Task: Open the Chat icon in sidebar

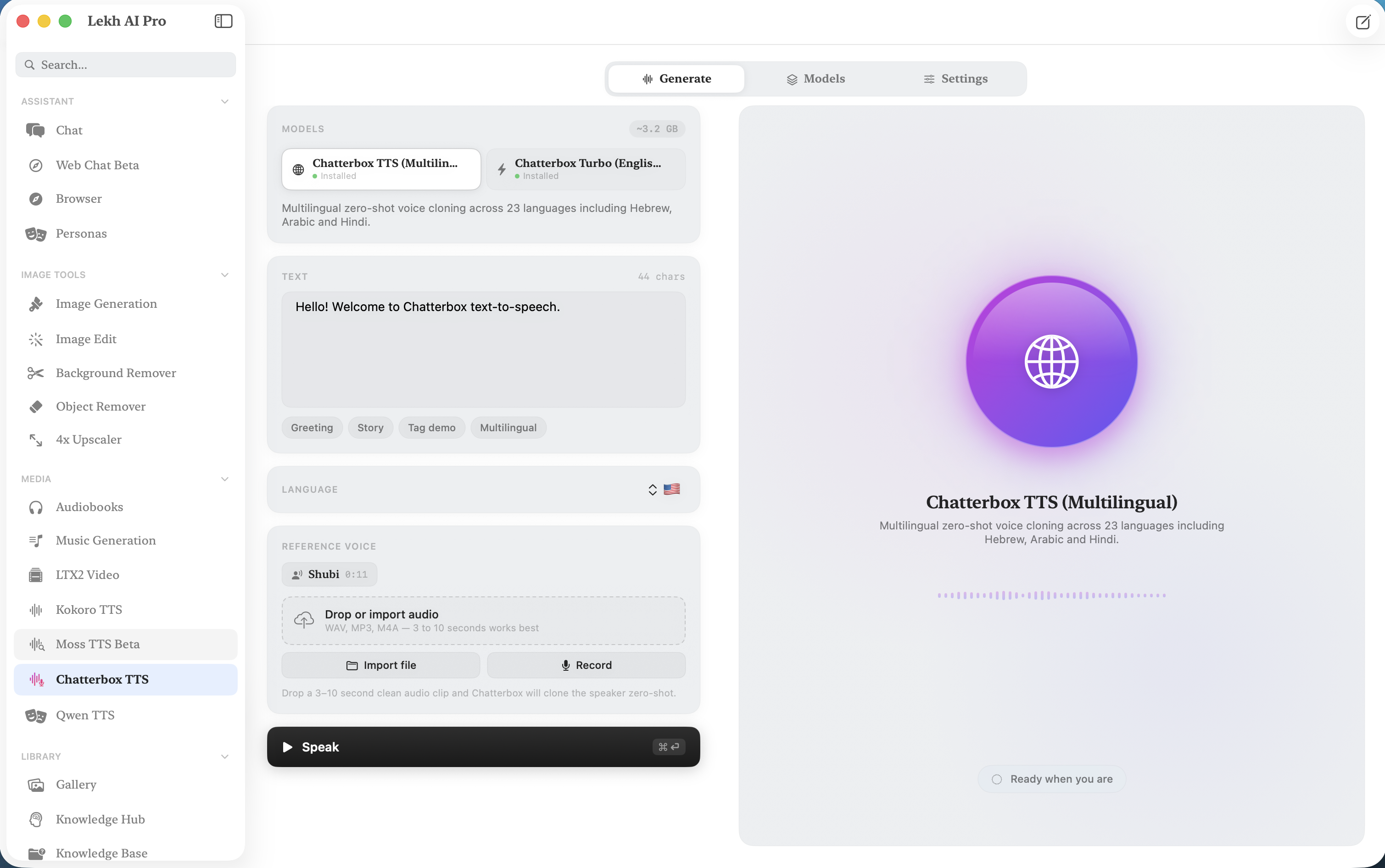Action: (x=36, y=130)
